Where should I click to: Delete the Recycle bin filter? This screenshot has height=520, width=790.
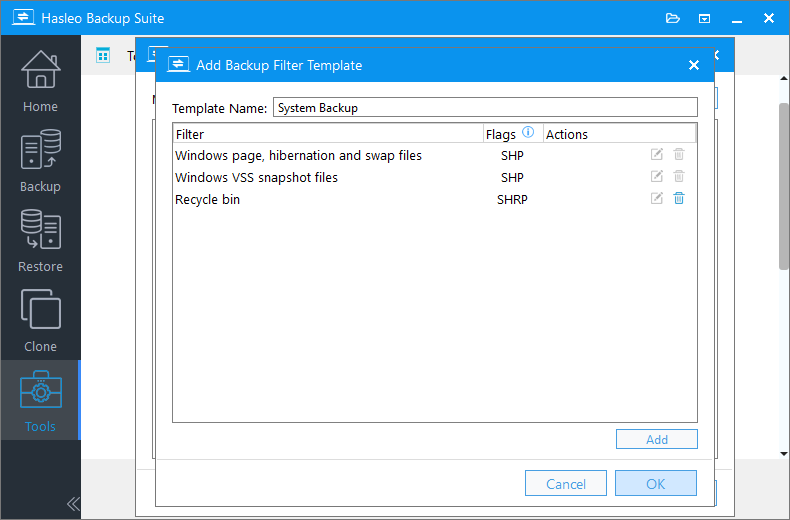click(x=679, y=199)
